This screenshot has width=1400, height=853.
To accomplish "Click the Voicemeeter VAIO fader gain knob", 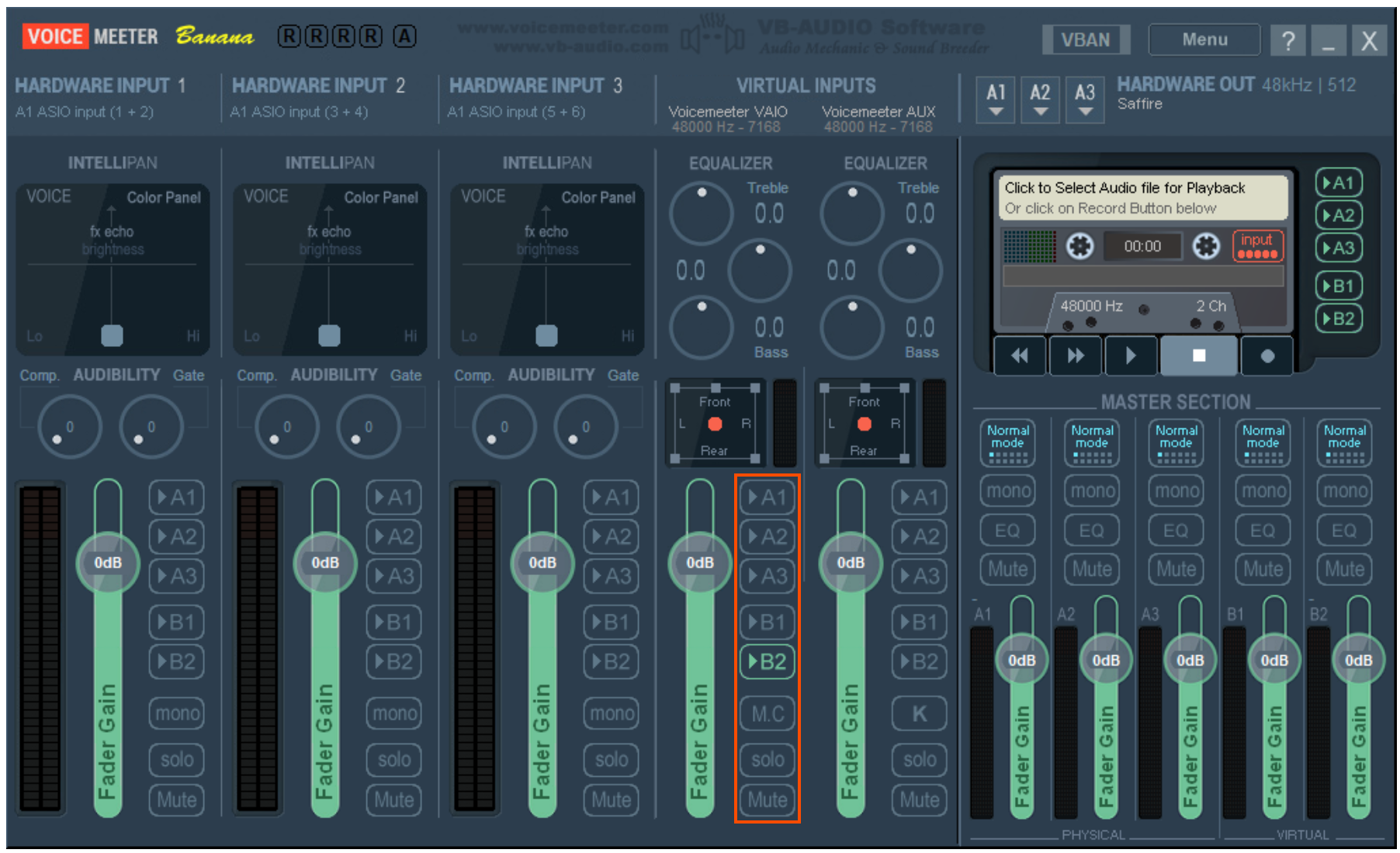I will coord(700,563).
